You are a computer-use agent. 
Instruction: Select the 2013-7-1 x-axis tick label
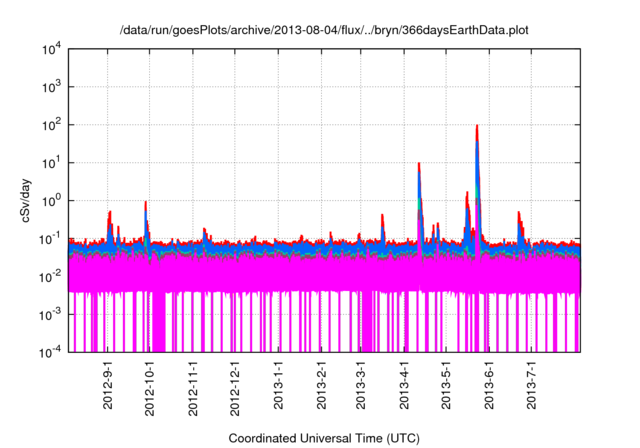point(529,387)
